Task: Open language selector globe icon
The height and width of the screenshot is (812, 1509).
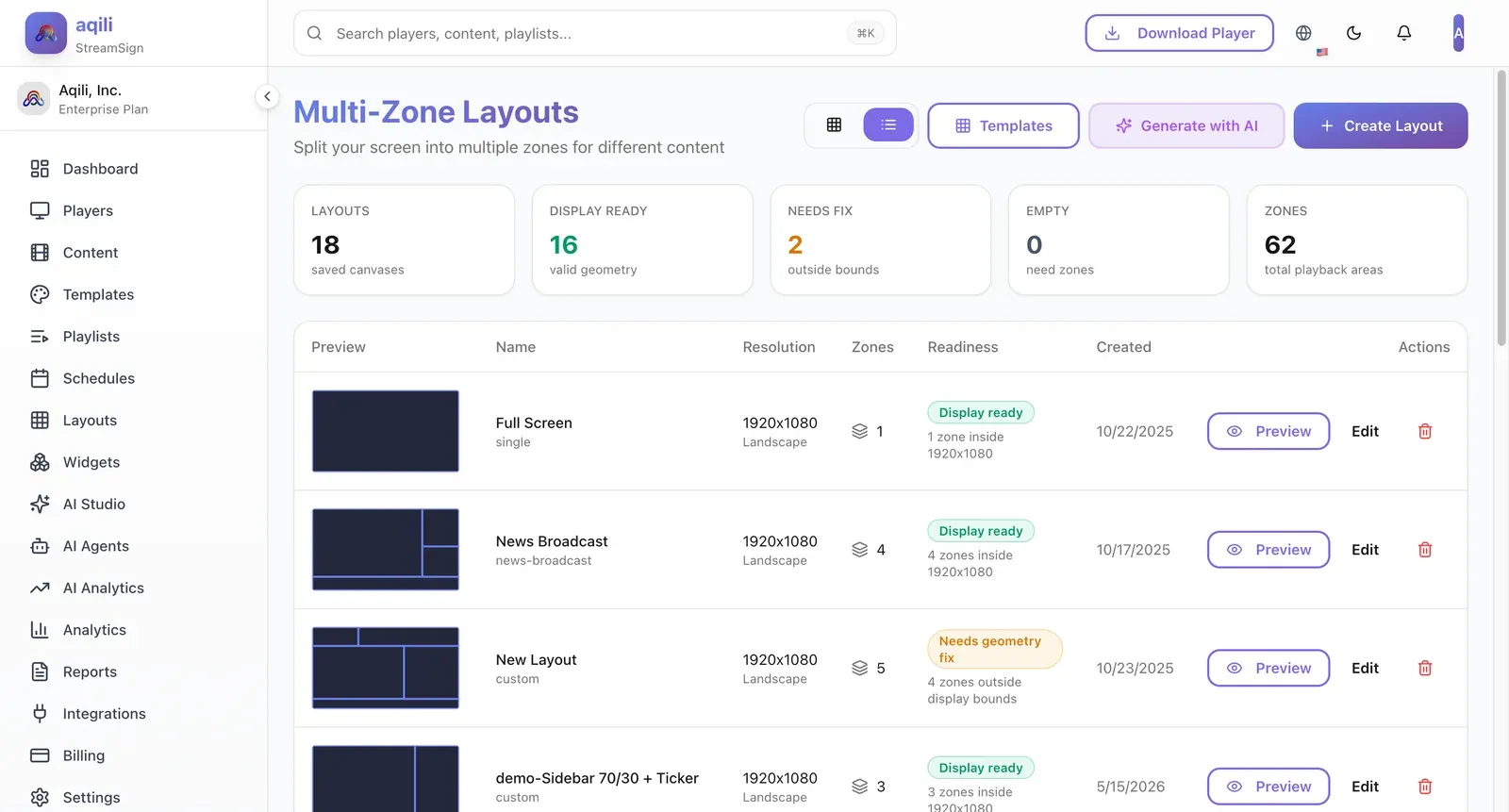Action: click(1303, 33)
